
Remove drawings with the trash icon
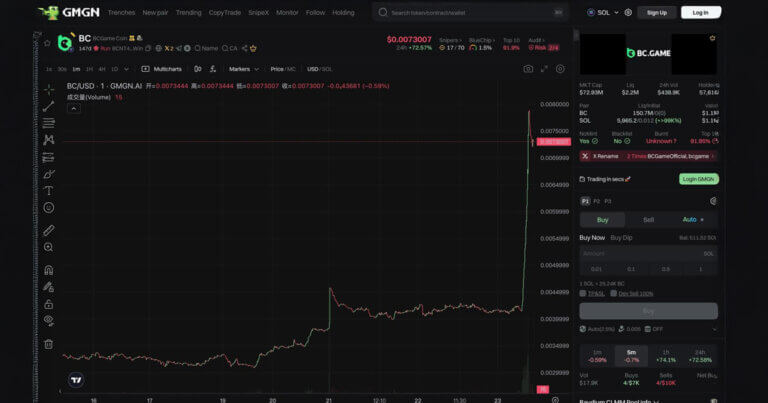pyautogui.click(x=48, y=344)
